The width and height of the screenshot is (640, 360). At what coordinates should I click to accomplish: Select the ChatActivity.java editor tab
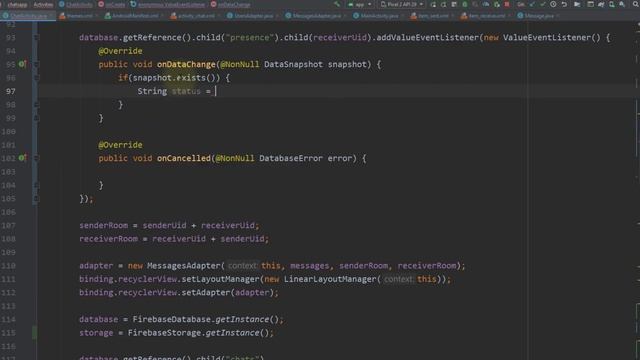tap(27, 16)
